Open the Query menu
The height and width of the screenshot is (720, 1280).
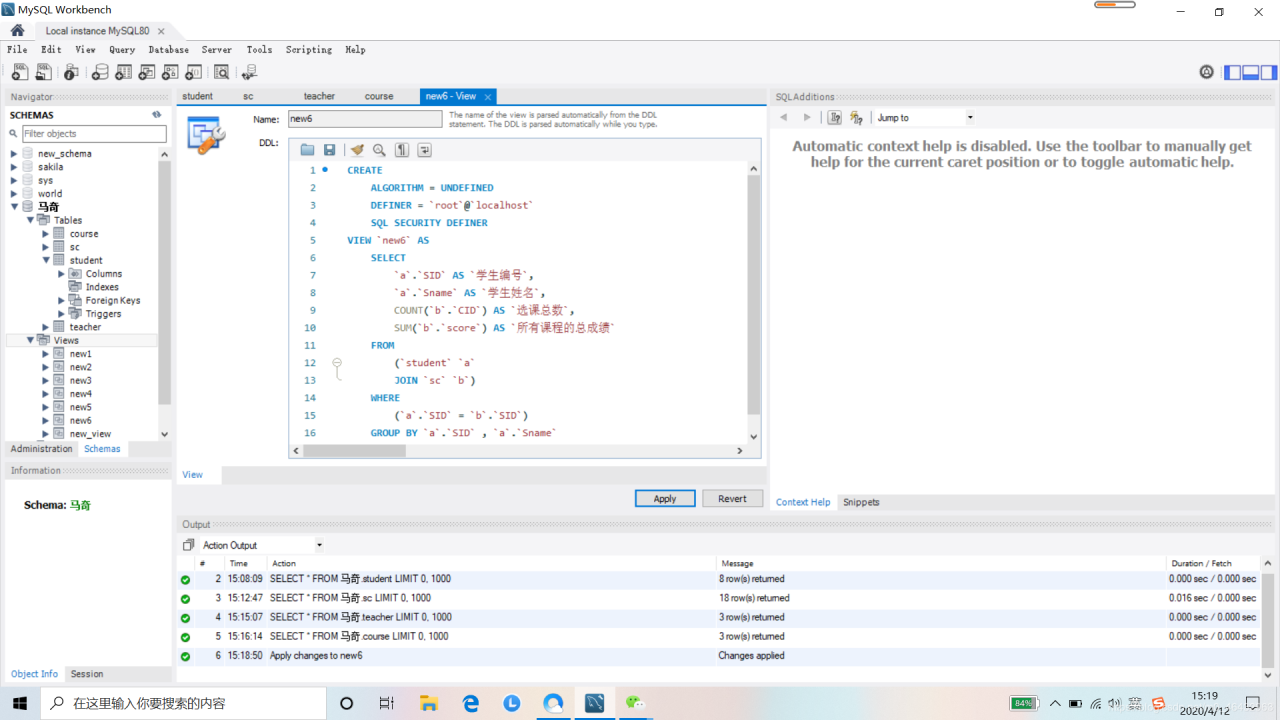pos(122,49)
